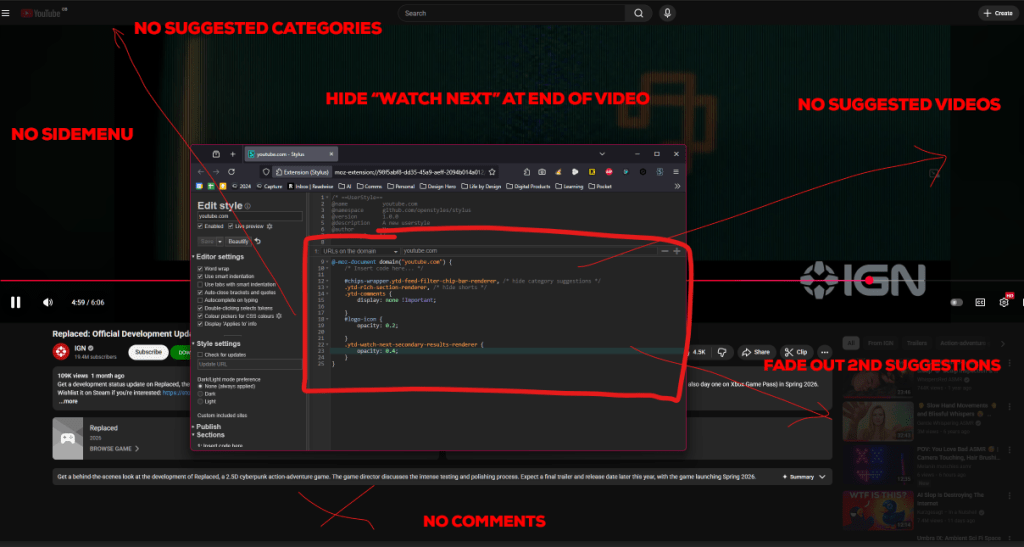Collapse the Editor settings section
1024x547 pixels.
click(217, 257)
